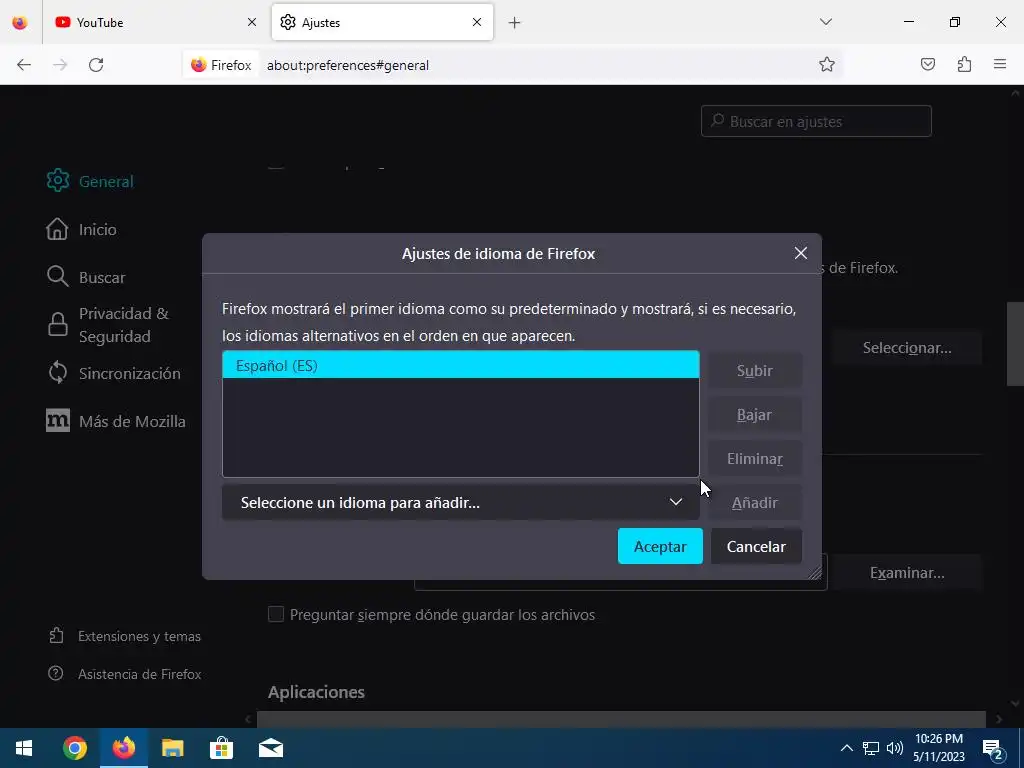The image size is (1024, 768).
Task: Go back with the back arrow
Action: click(24, 65)
